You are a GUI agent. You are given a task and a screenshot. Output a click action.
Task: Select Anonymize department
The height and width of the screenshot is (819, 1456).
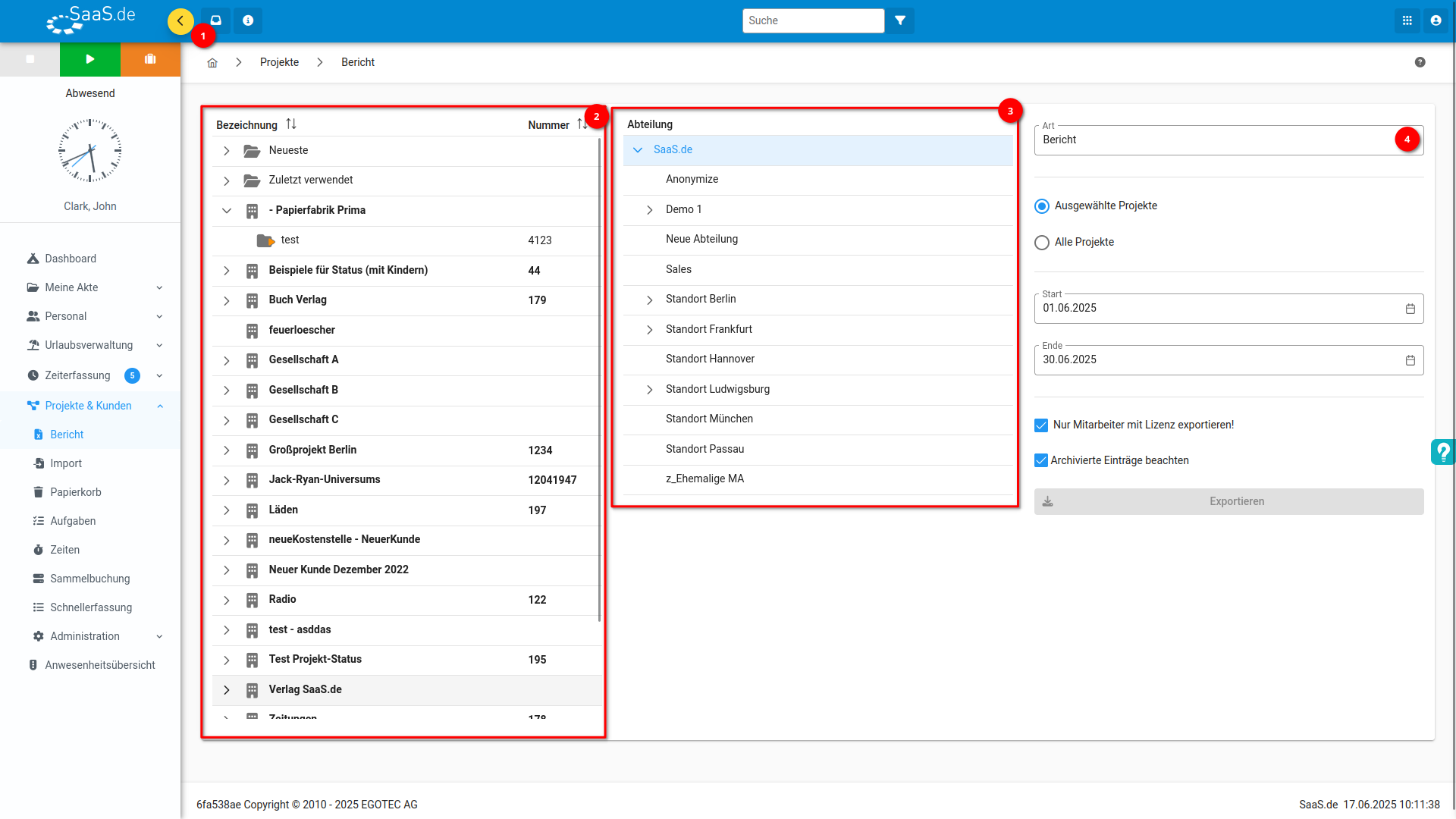[x=817, y=180]
